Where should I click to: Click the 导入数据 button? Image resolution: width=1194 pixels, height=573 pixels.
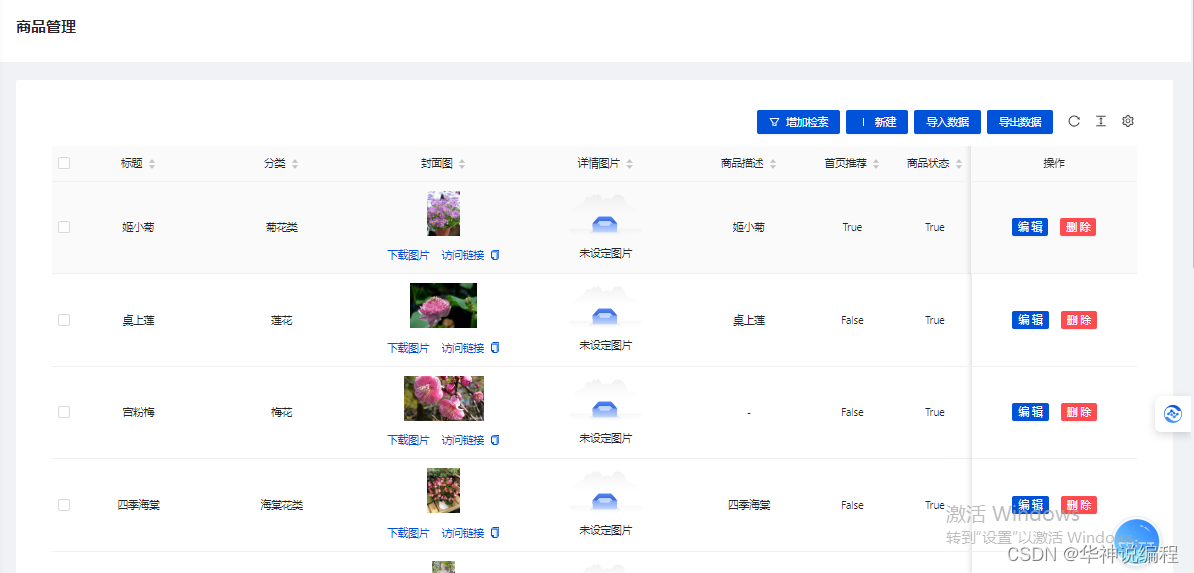[947, 122]
